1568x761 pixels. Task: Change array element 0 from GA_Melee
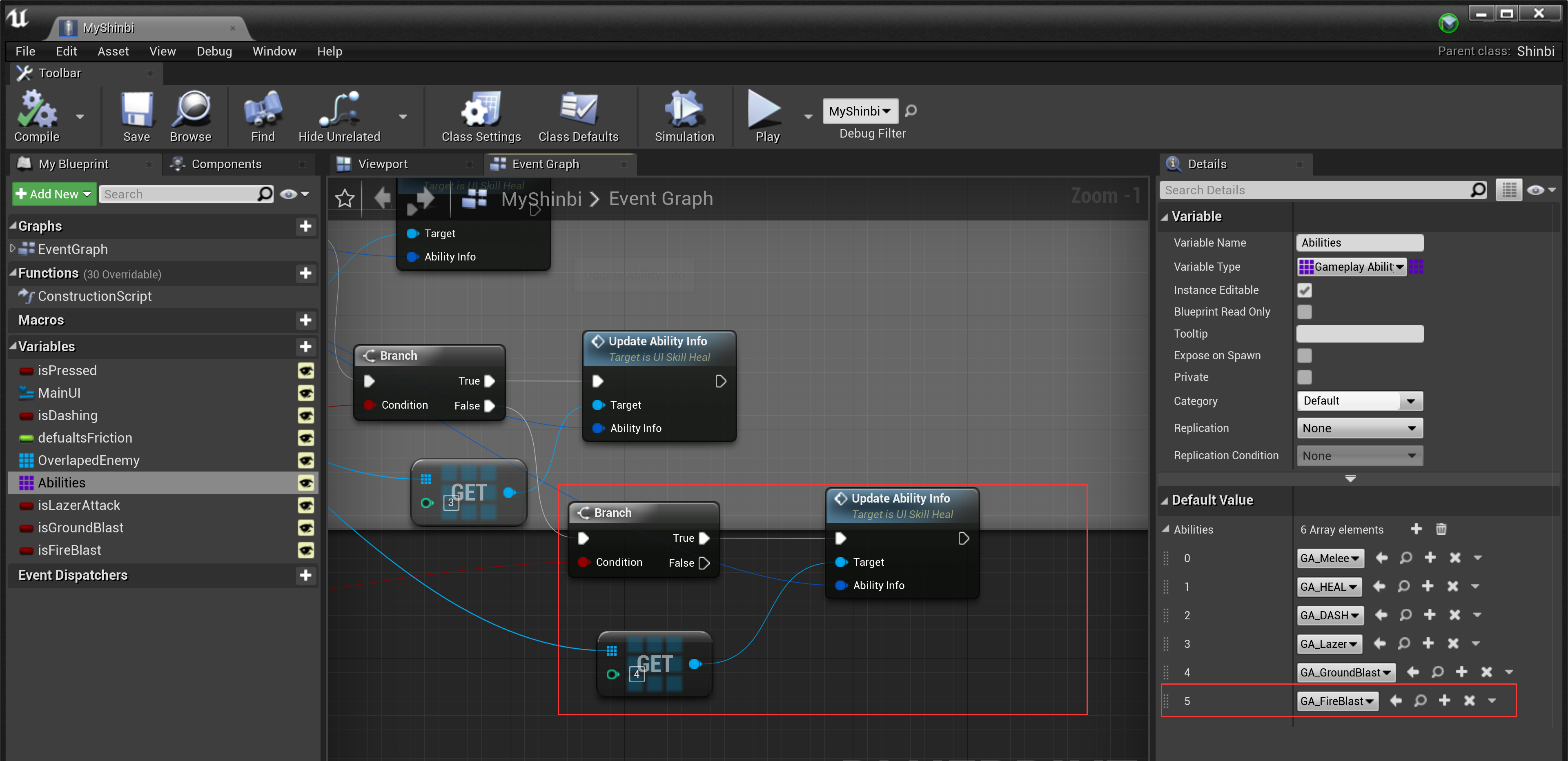click(x=1330, y=558)
